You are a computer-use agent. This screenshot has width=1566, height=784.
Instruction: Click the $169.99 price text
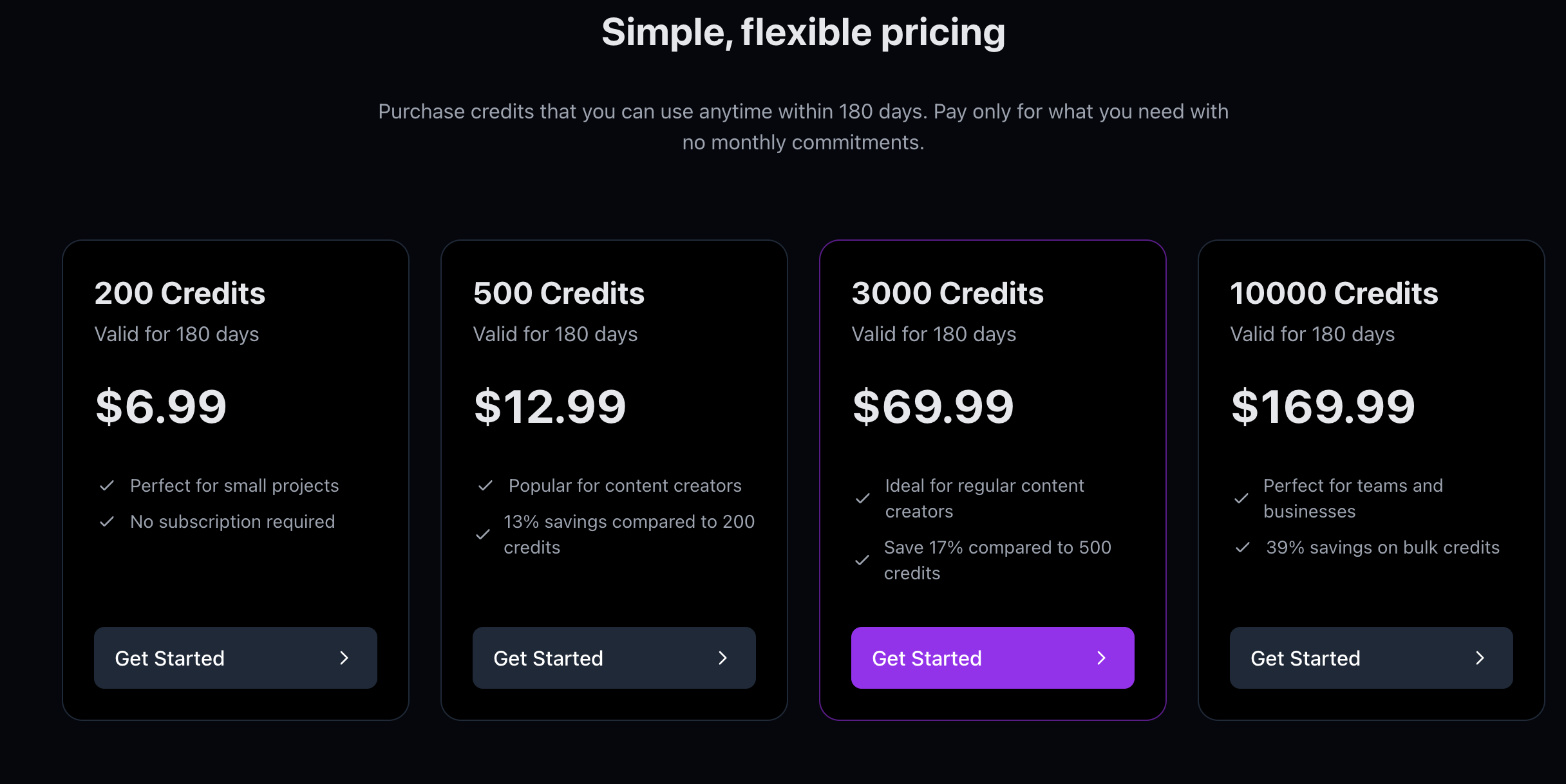click(x=1323, y=407)
